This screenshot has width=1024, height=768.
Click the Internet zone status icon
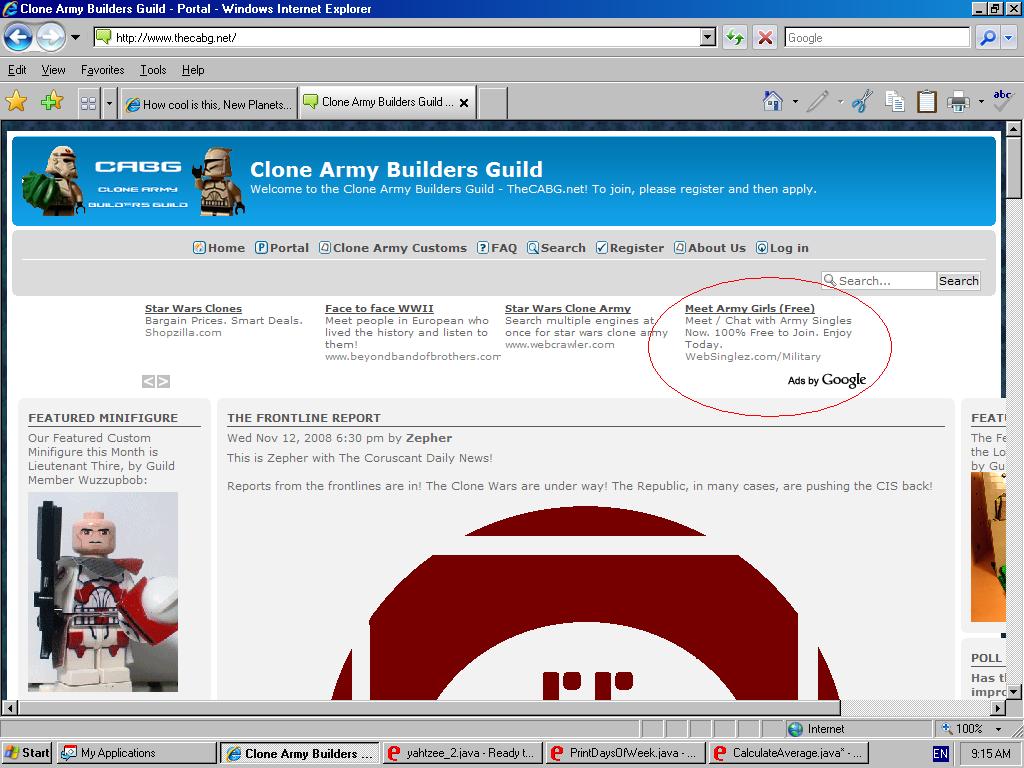pyautogui.click(x=795, y=729)
